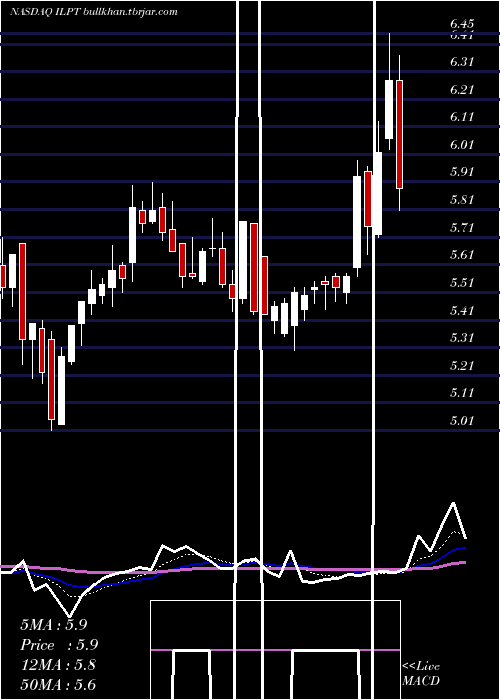This screenshot has width=500, height=700.
Task: Click the 5.11 price axis label
Action: [x=462, y=392]
